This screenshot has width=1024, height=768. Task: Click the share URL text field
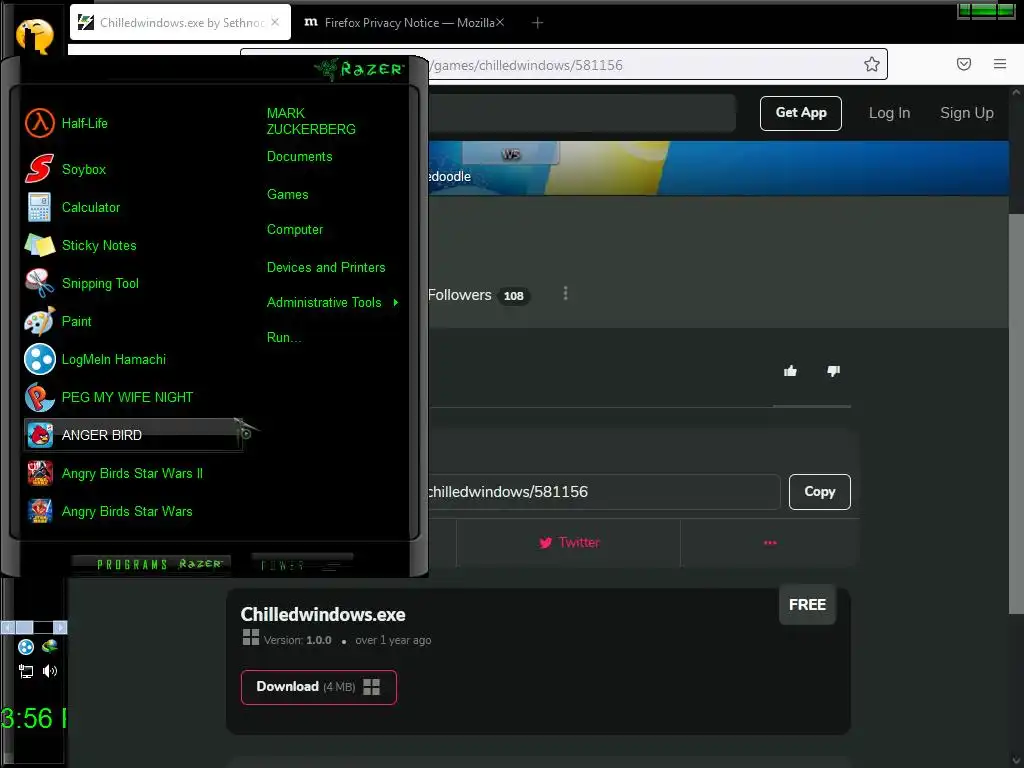[x=604, y=492]
